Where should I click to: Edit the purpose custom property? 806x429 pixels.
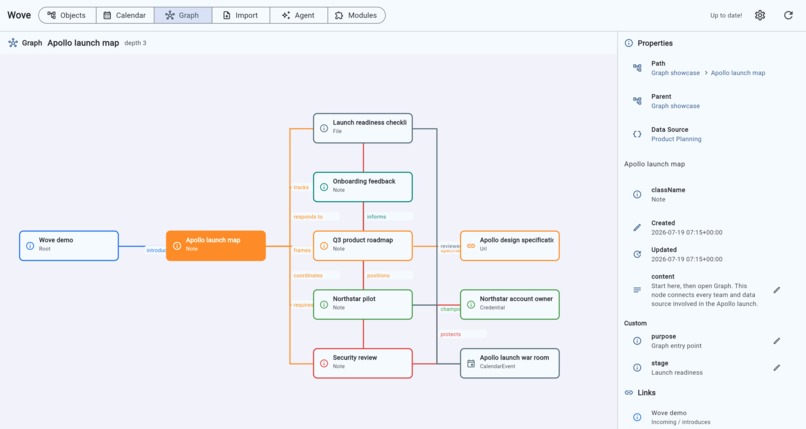pos(777,341)
